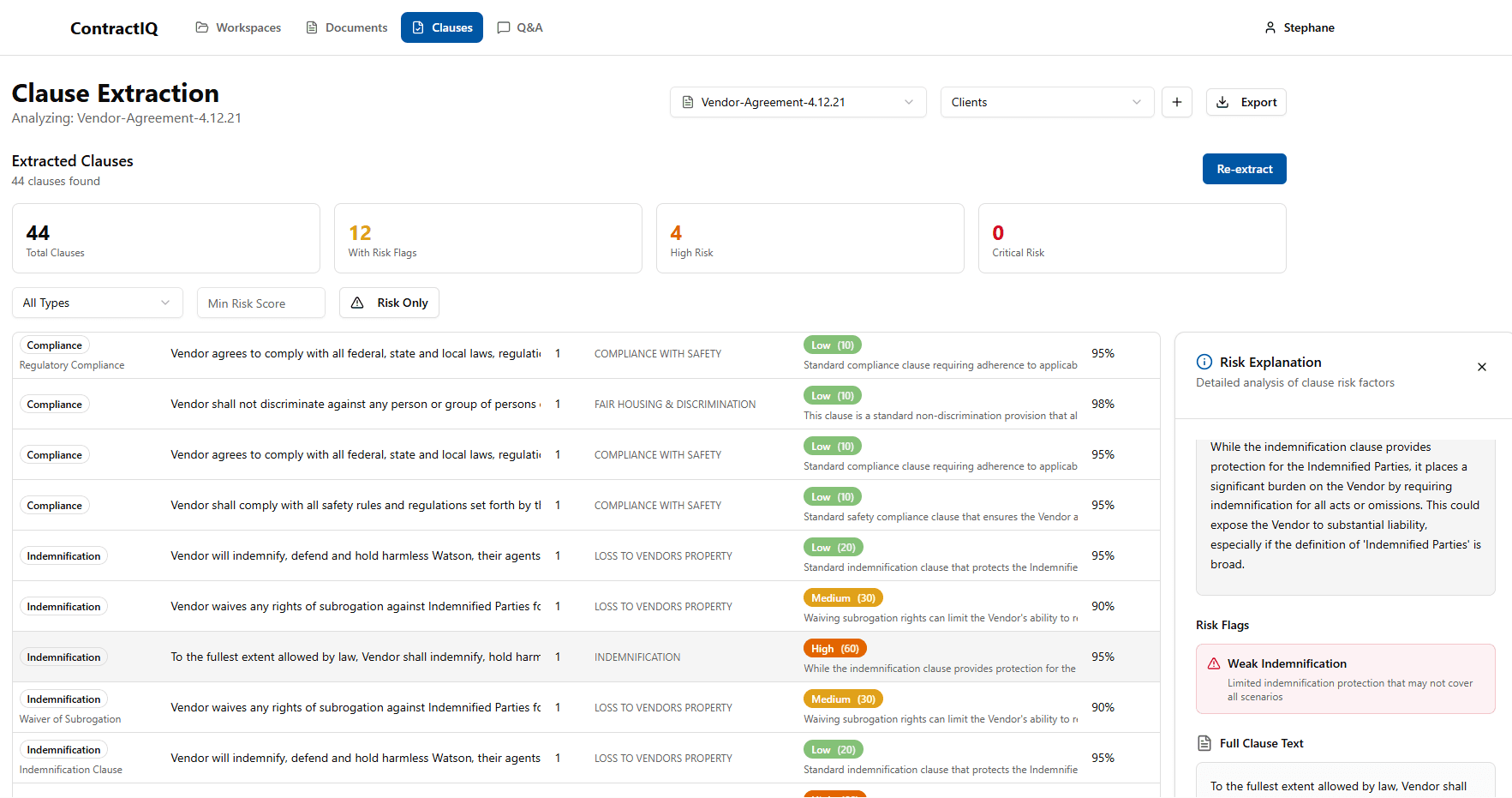Click the plus icon next to Clients
Image resolution: width=1512 pixels, height=798 pixels.
pyautogui.click(x=1176, y=102)
